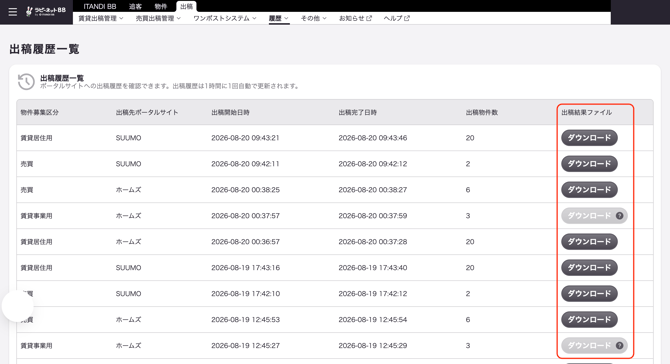Open the ワンポストシステム dropdown

pyautogui.click(x=225, y=18)
